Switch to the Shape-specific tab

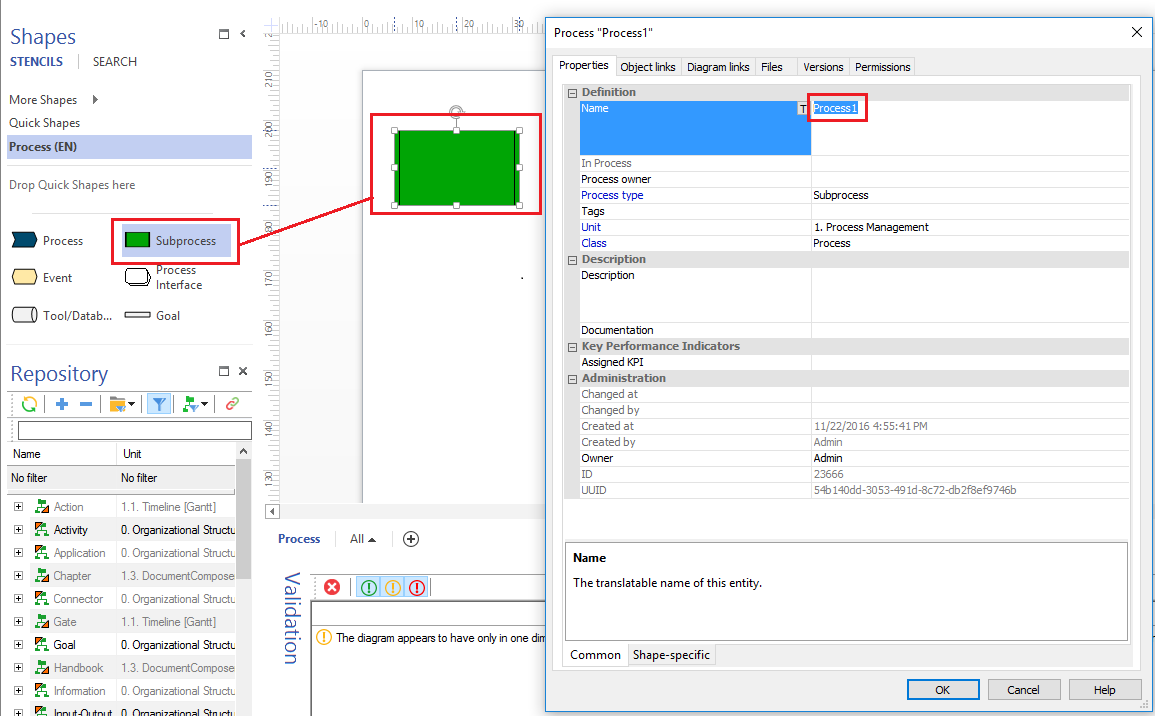tap(671, 655)
